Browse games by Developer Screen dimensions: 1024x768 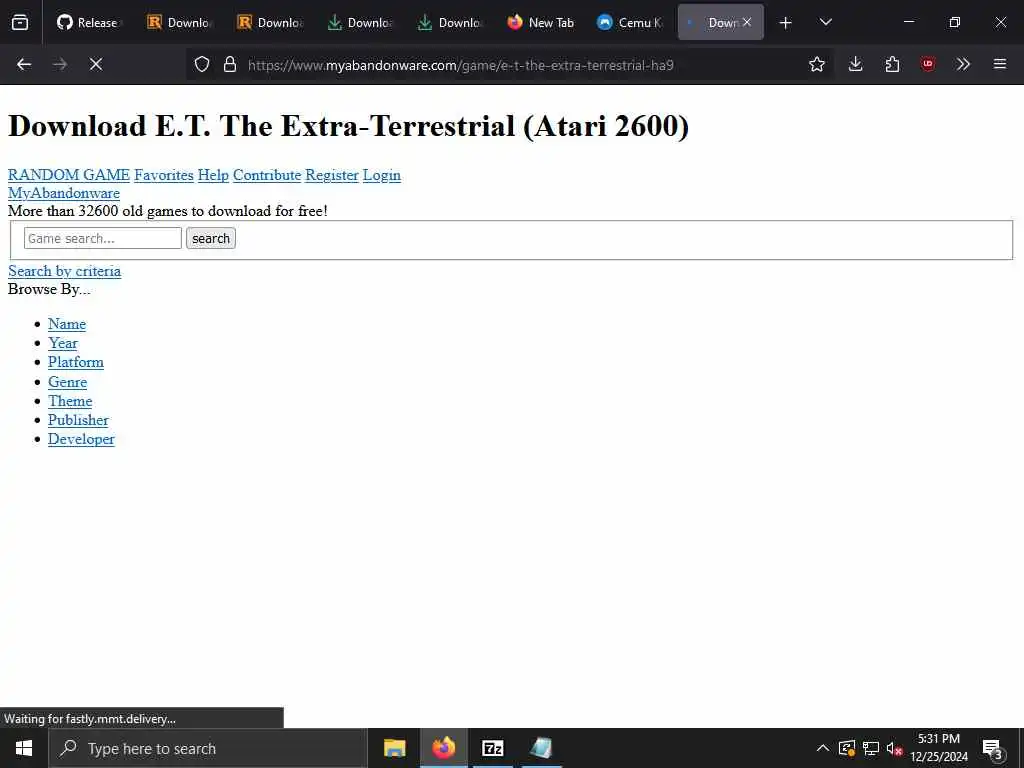point(81,439)
